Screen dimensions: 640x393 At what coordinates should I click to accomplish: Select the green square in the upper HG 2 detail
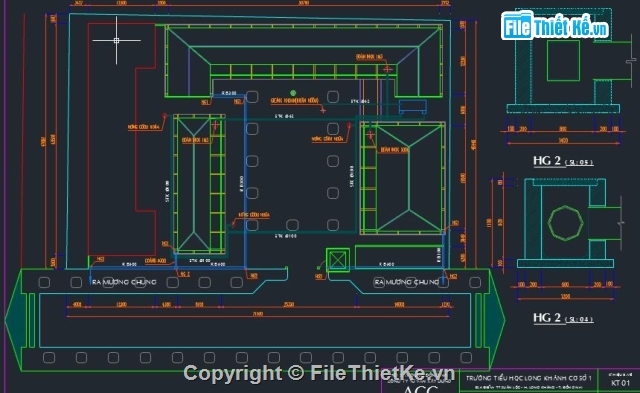(x=563, y=60)
